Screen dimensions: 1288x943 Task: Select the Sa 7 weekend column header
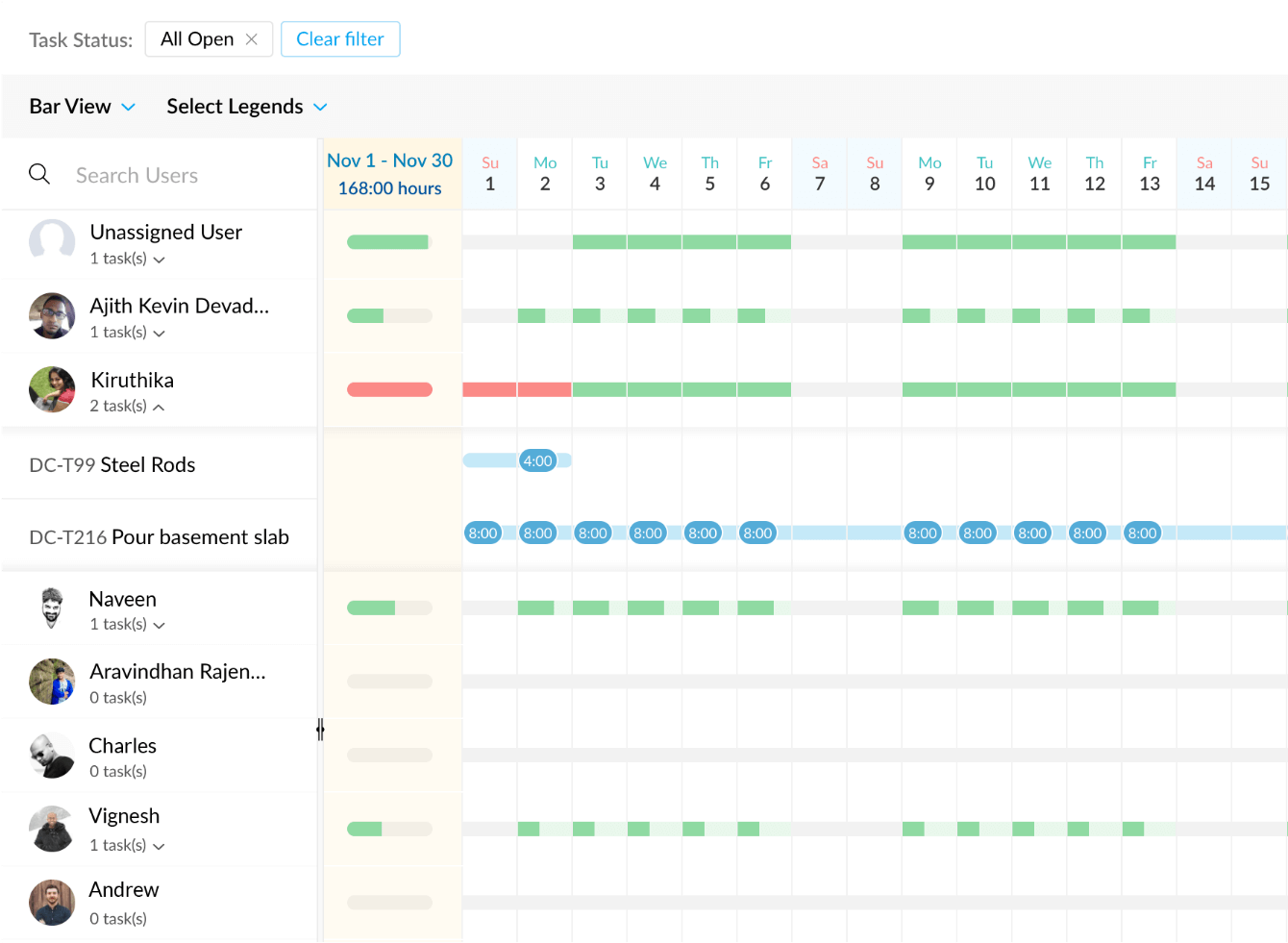pyautogui.click(x=819, y=173)
